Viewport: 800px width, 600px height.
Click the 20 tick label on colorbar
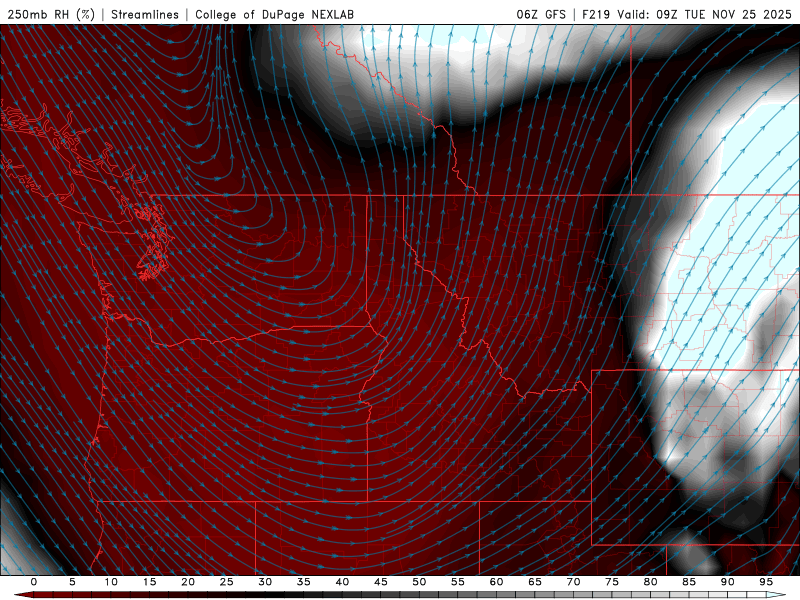pos(188,582)
